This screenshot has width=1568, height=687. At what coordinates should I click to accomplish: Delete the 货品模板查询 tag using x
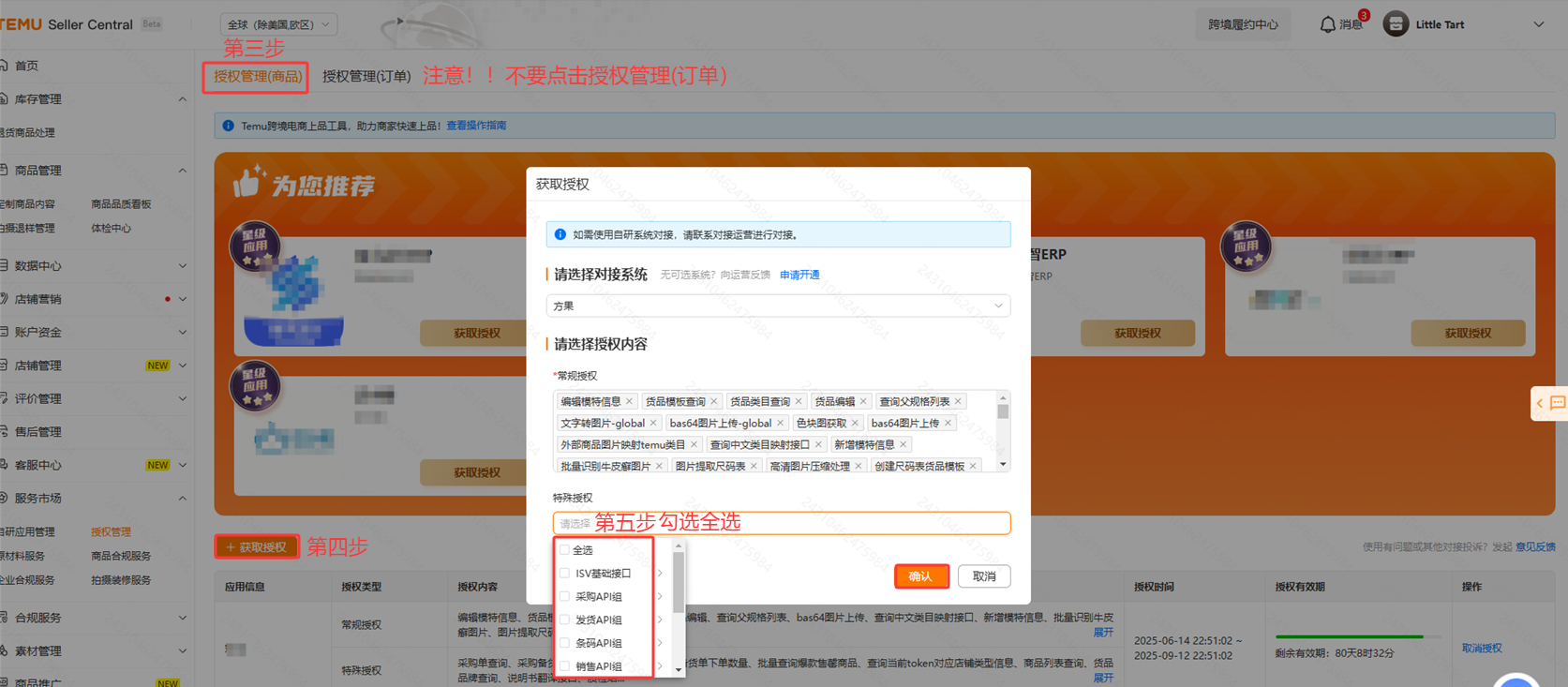[714, 401]
